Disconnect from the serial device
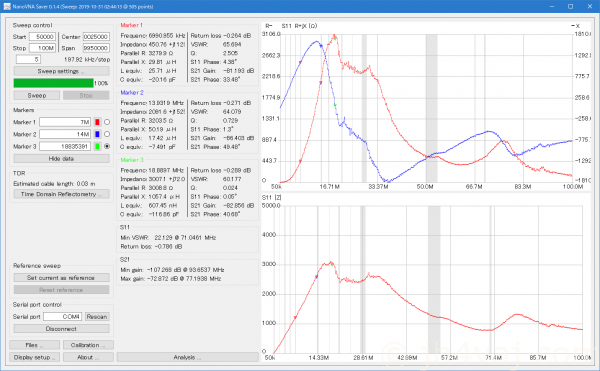The image size is (600, 371). (62, 329)
